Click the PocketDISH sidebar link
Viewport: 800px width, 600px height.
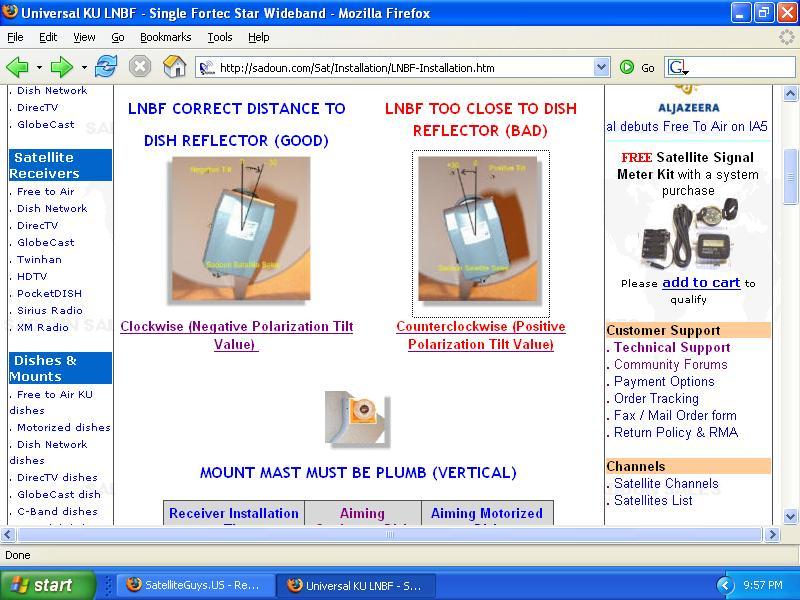[49, 293]
